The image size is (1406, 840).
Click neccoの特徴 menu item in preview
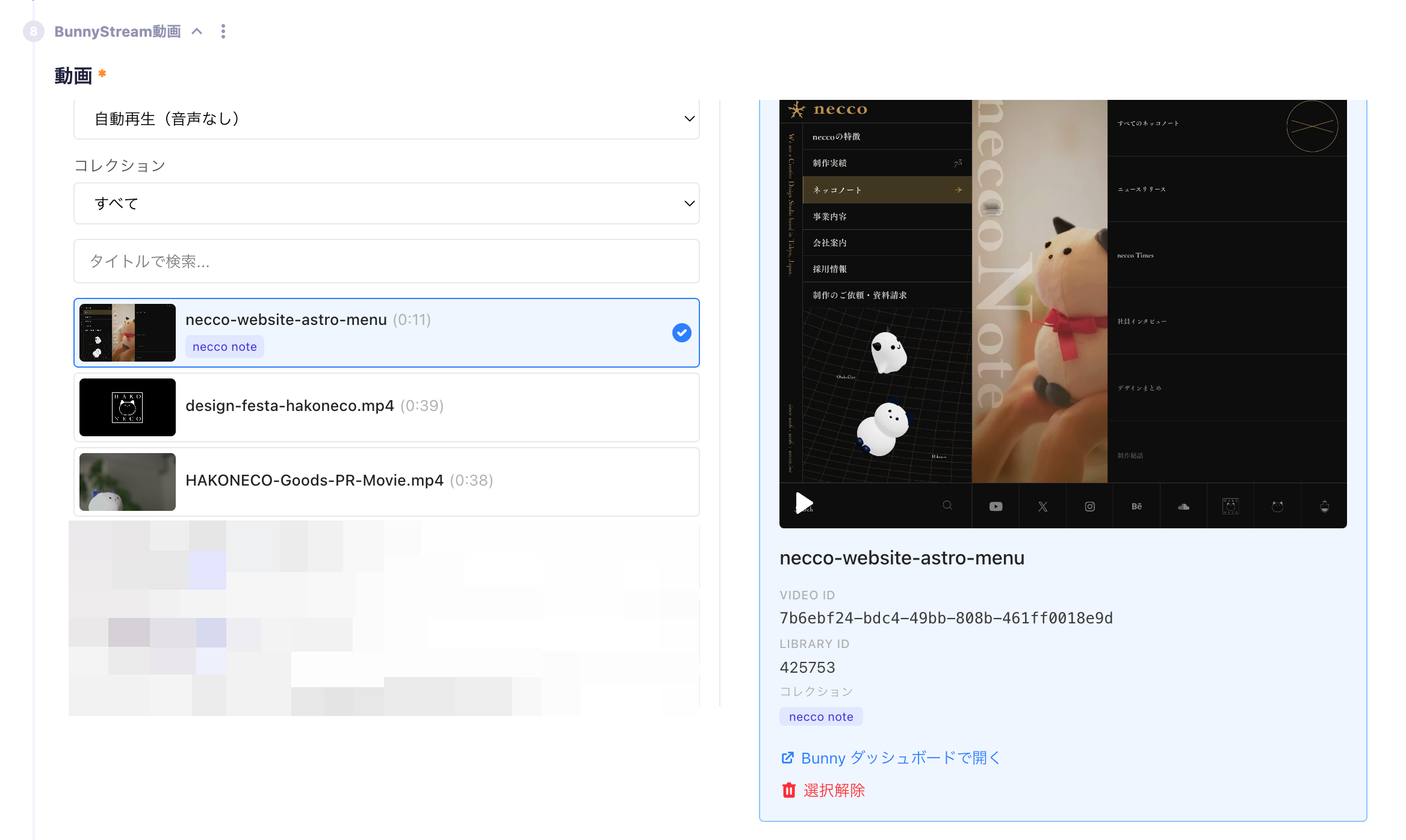[887, 137]
